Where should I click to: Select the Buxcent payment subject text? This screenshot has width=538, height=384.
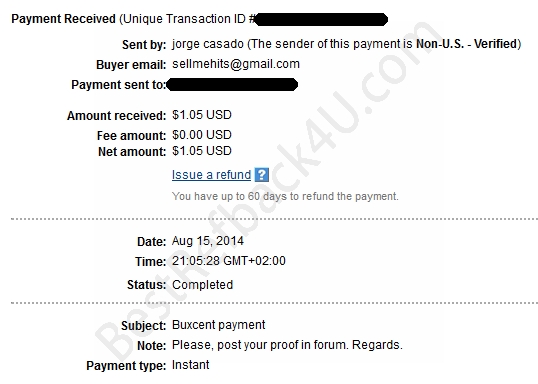coord(219,325)
